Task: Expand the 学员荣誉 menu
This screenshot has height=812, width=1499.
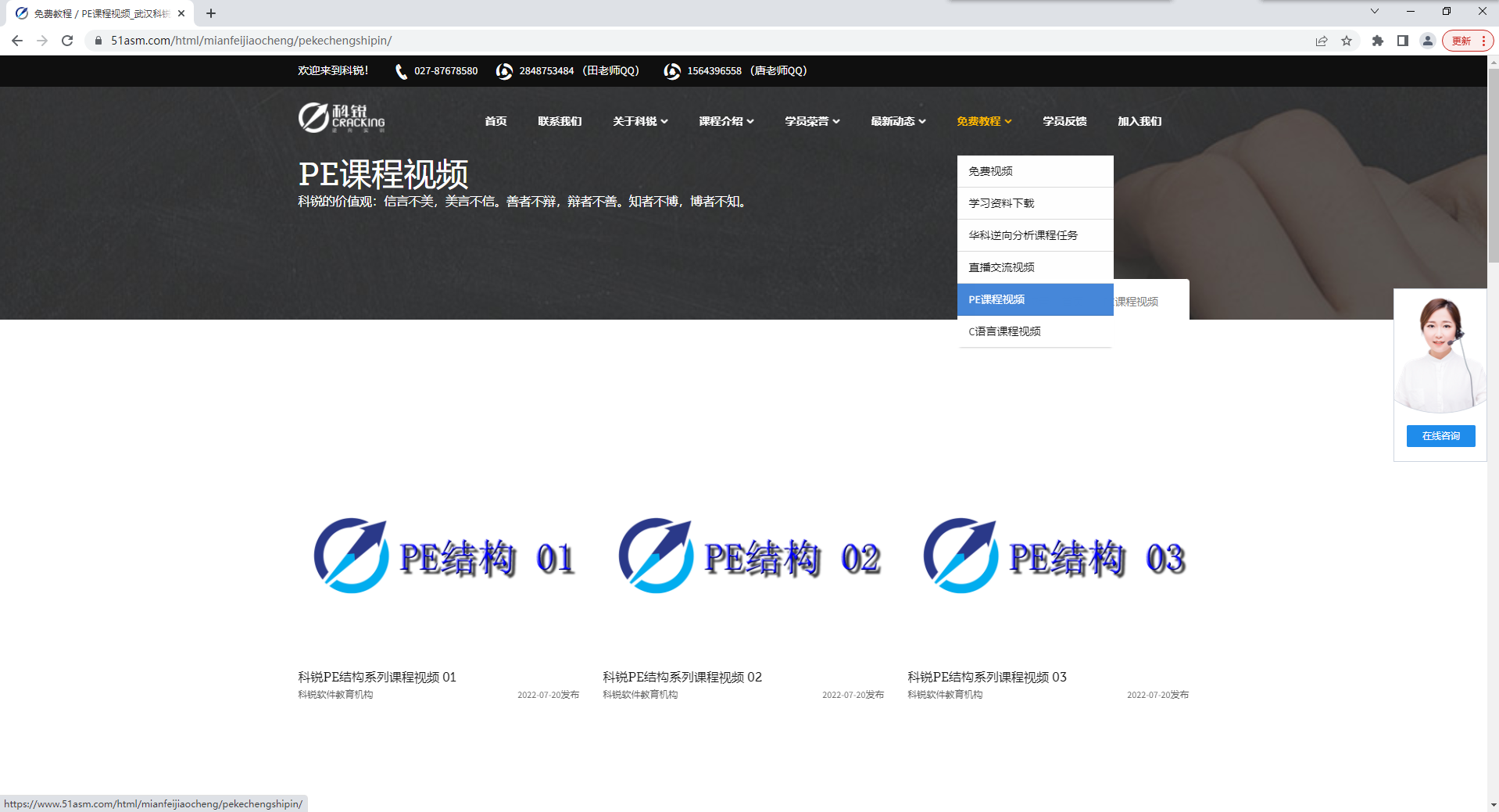Action: pyautogui.click(x=812, y=121)
